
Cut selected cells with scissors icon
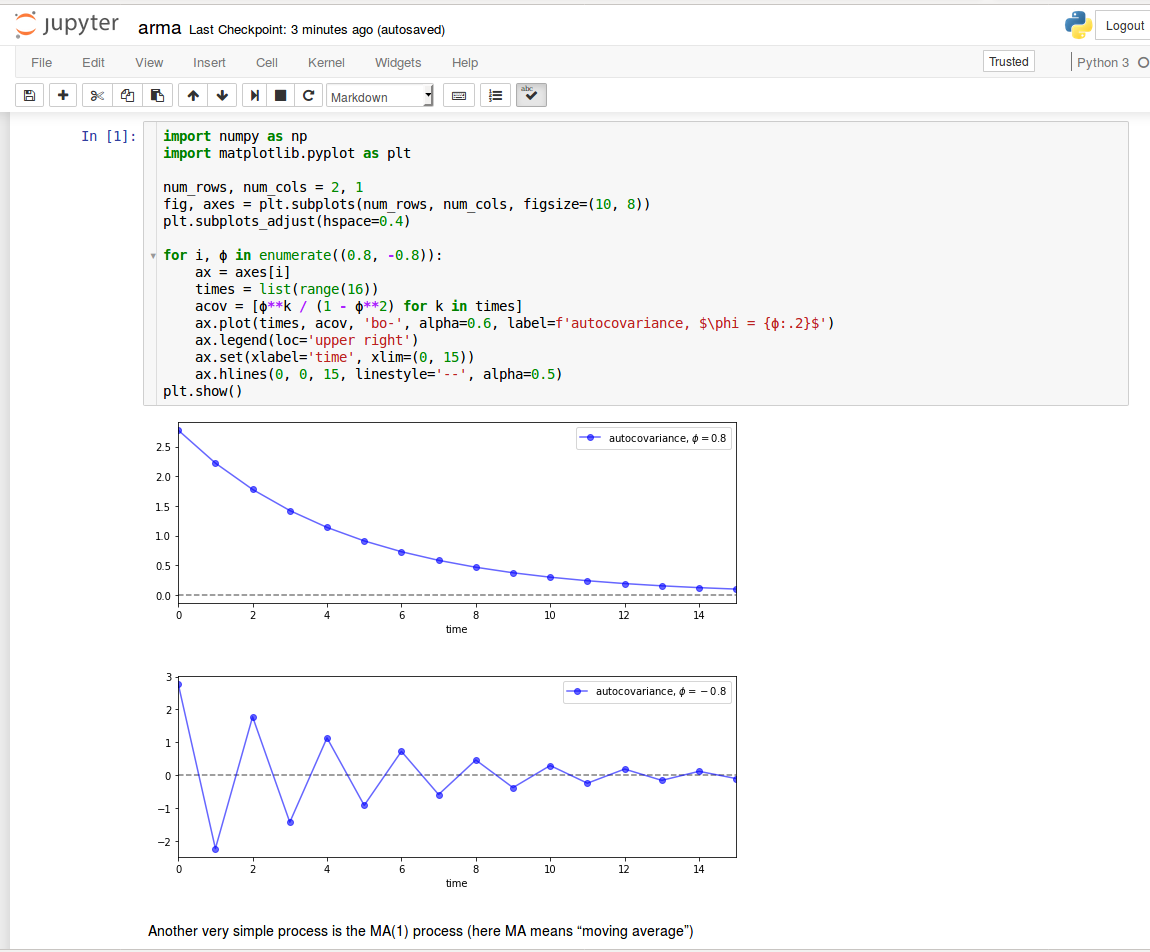click(x=97, y=95)
